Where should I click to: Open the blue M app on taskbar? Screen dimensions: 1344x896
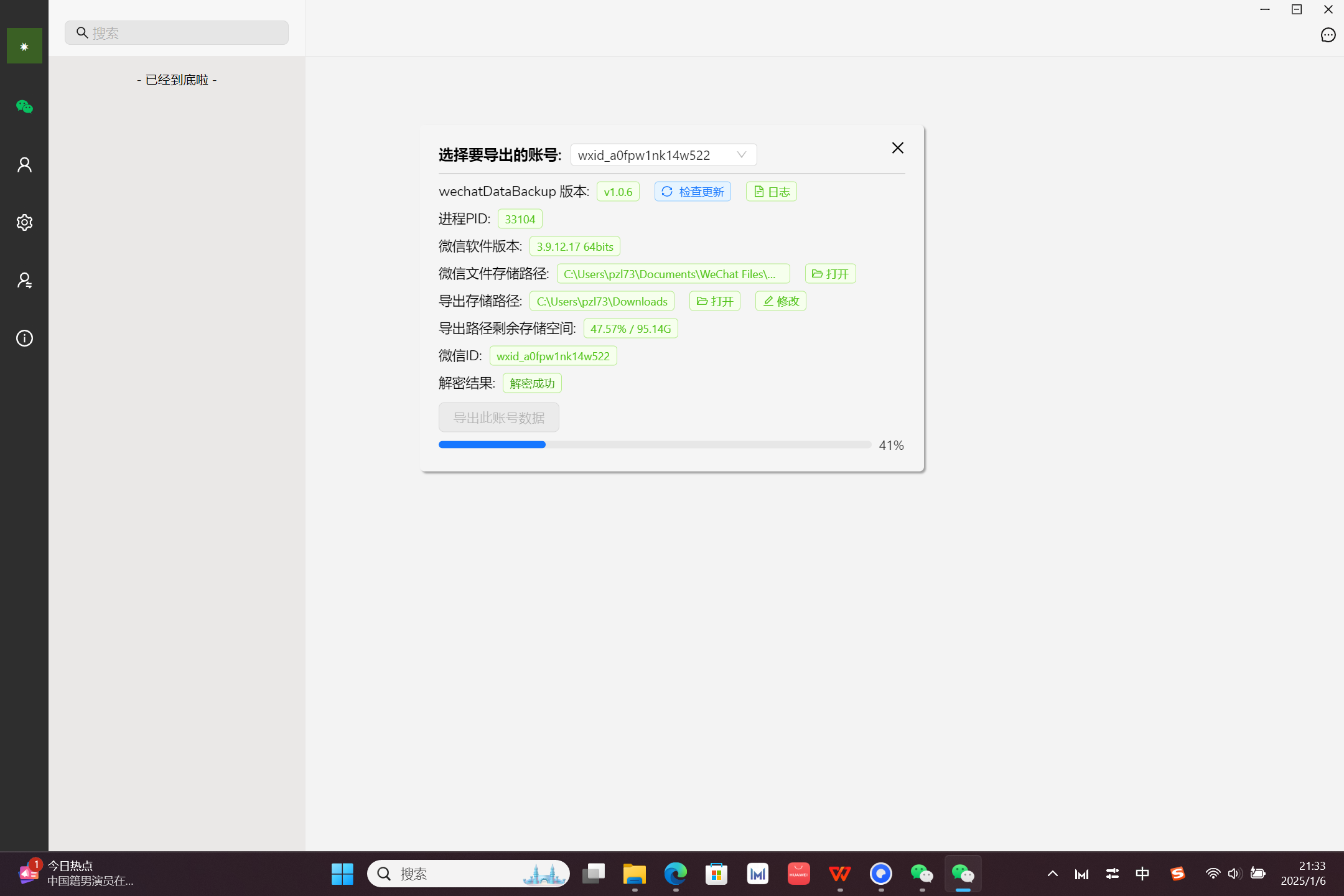pos(757,874)
